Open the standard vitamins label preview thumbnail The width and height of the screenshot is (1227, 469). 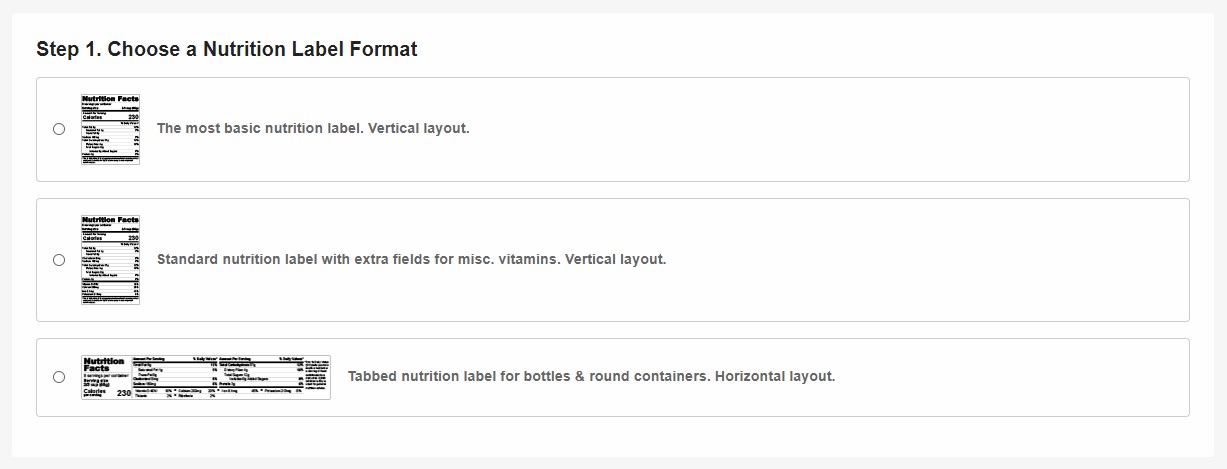point(110,260)
